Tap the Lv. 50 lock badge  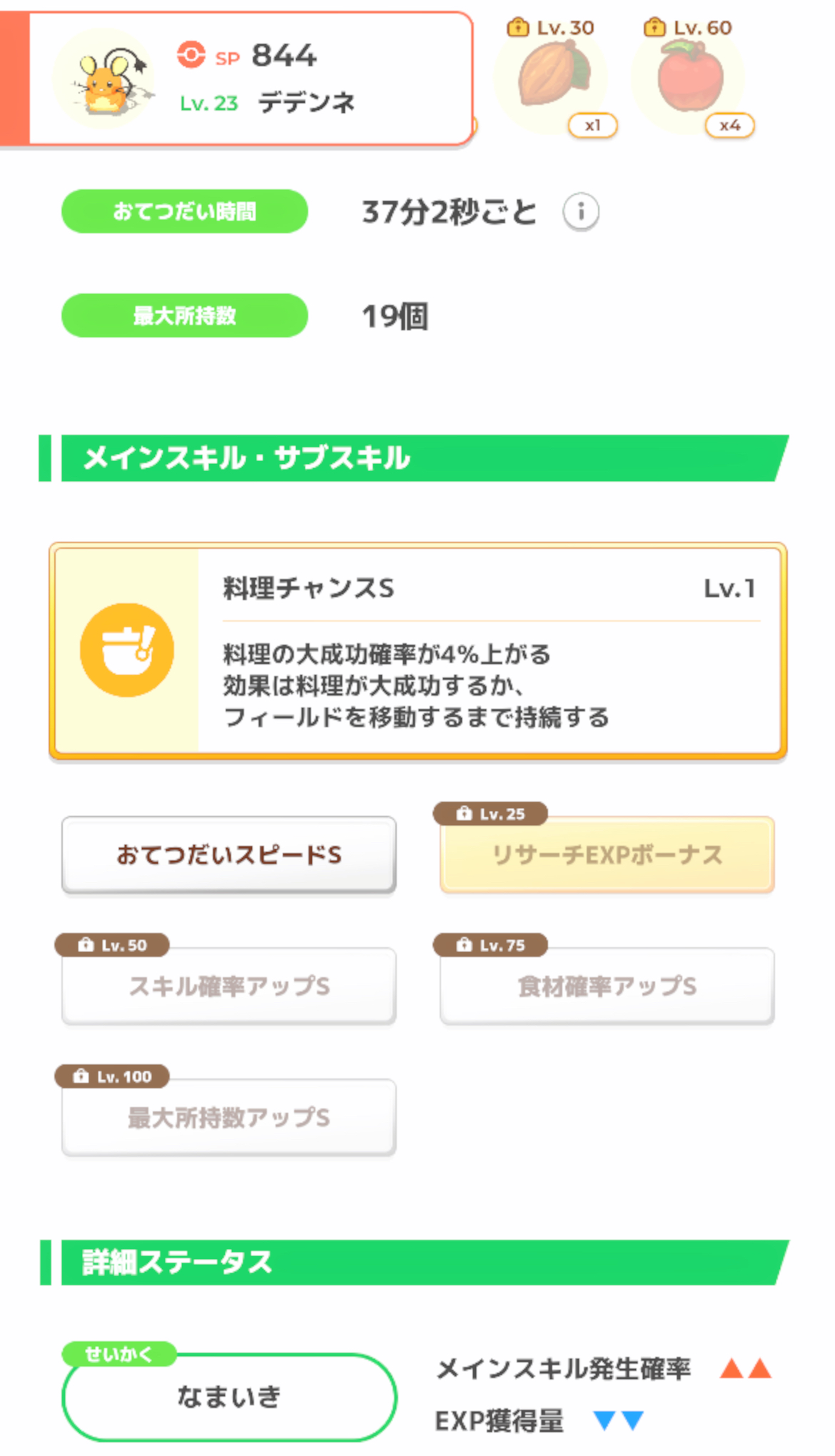(x=113, y=945)
